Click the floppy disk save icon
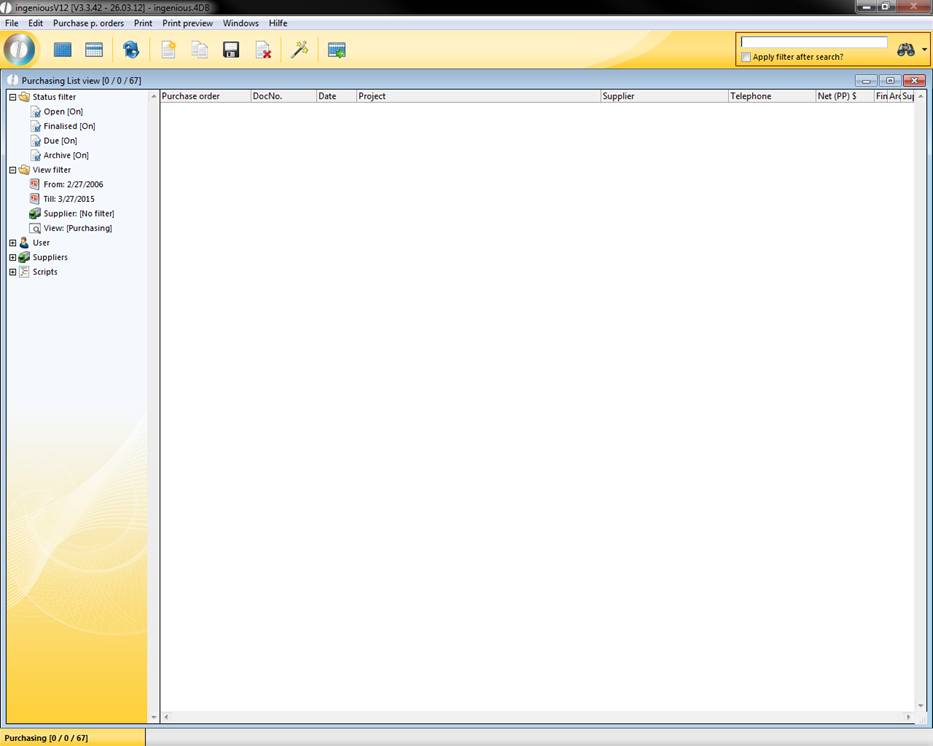This screenshot has width=933, height=746. (231, 50)
